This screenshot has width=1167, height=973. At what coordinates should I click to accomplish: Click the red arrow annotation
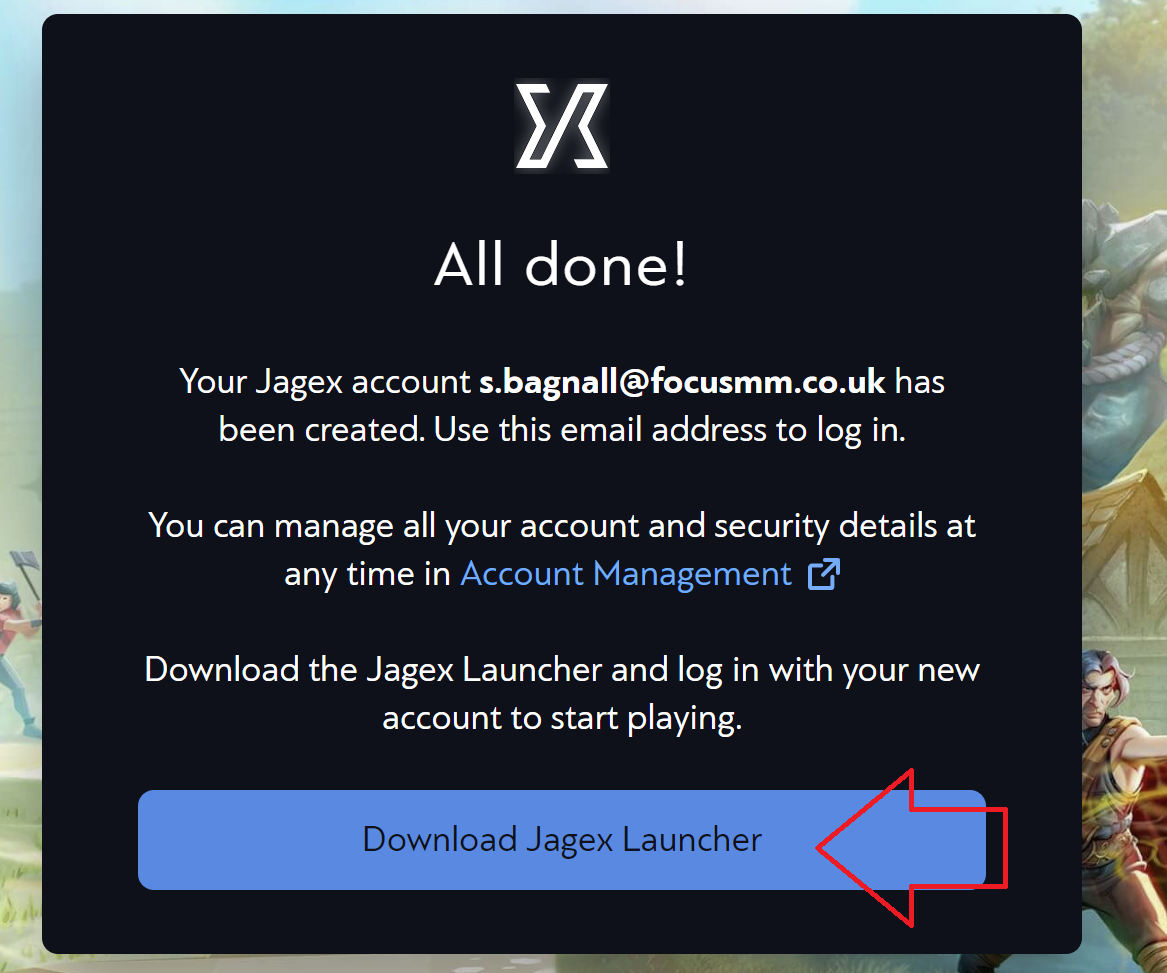point(912,848)
